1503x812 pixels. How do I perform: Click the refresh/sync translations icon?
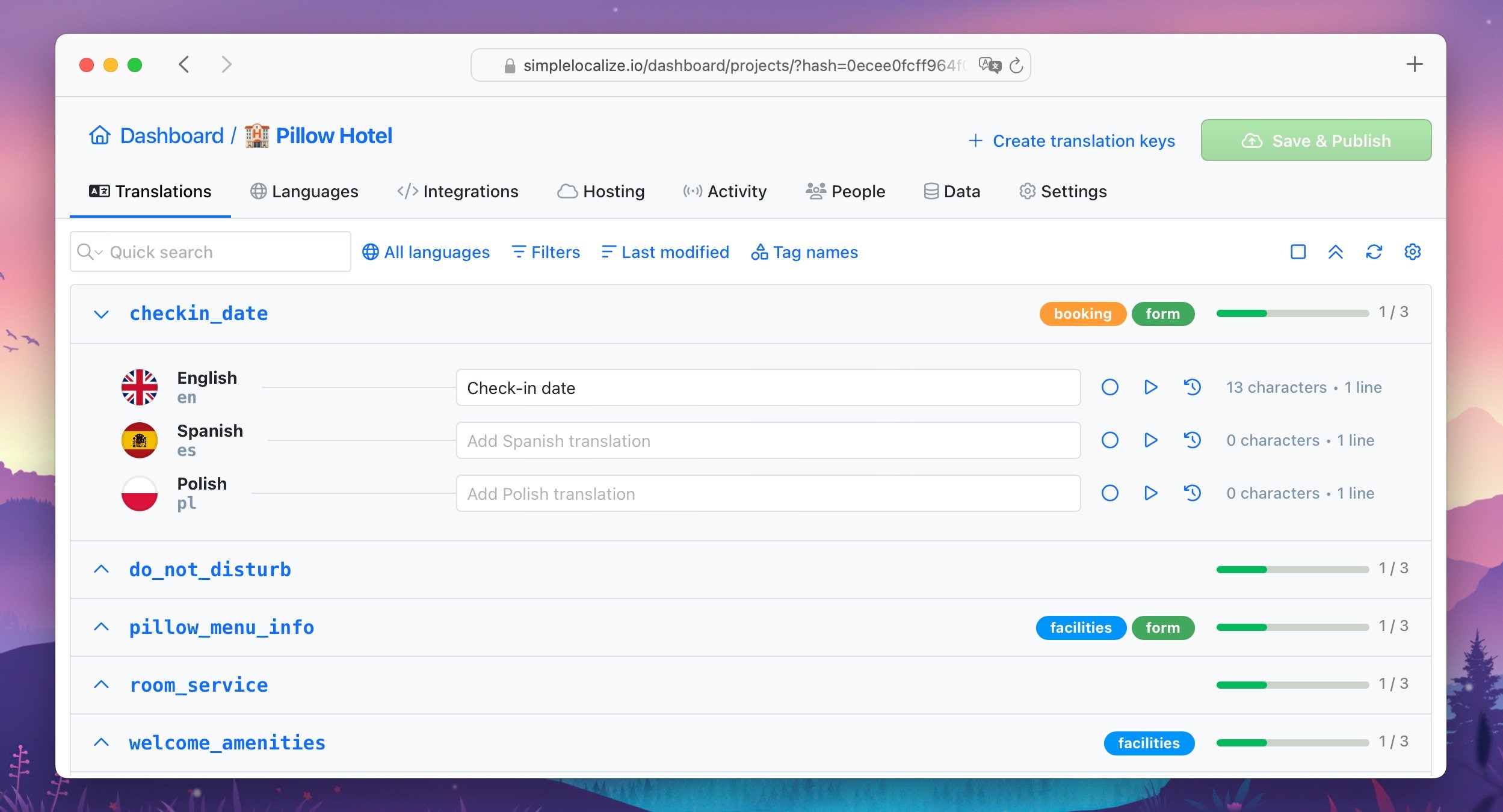click(x=1374, y=252)
